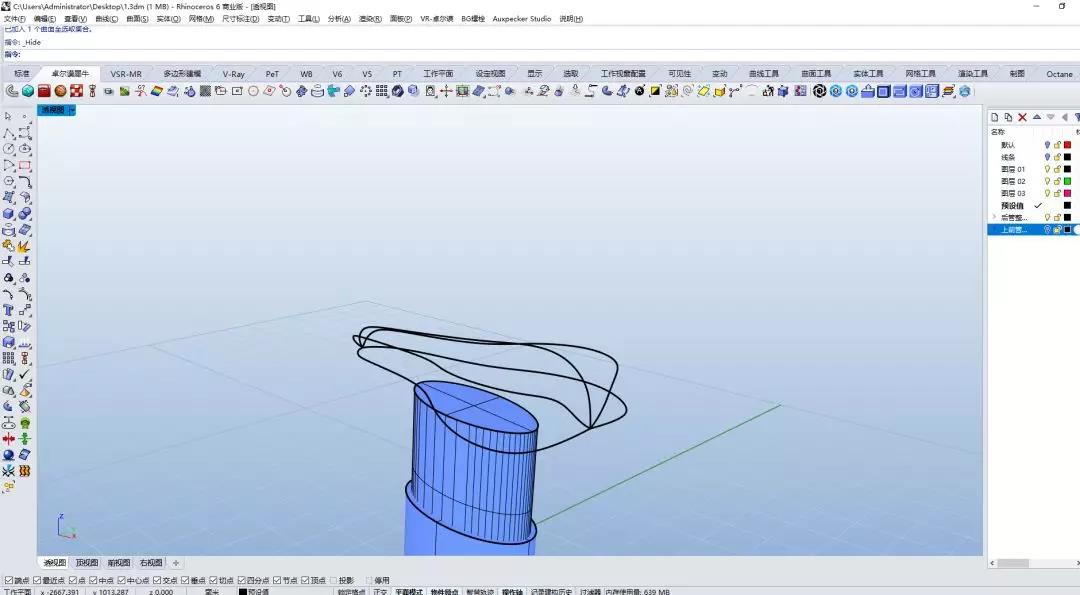Delete layer with the red X icon

[1022, 117]
